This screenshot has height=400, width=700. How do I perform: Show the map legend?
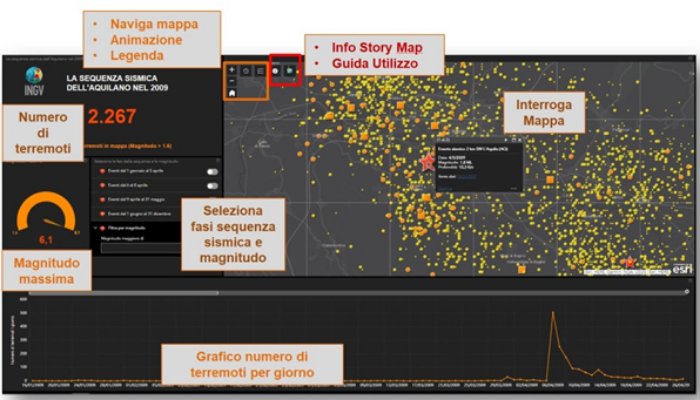(x=259, y=71)
